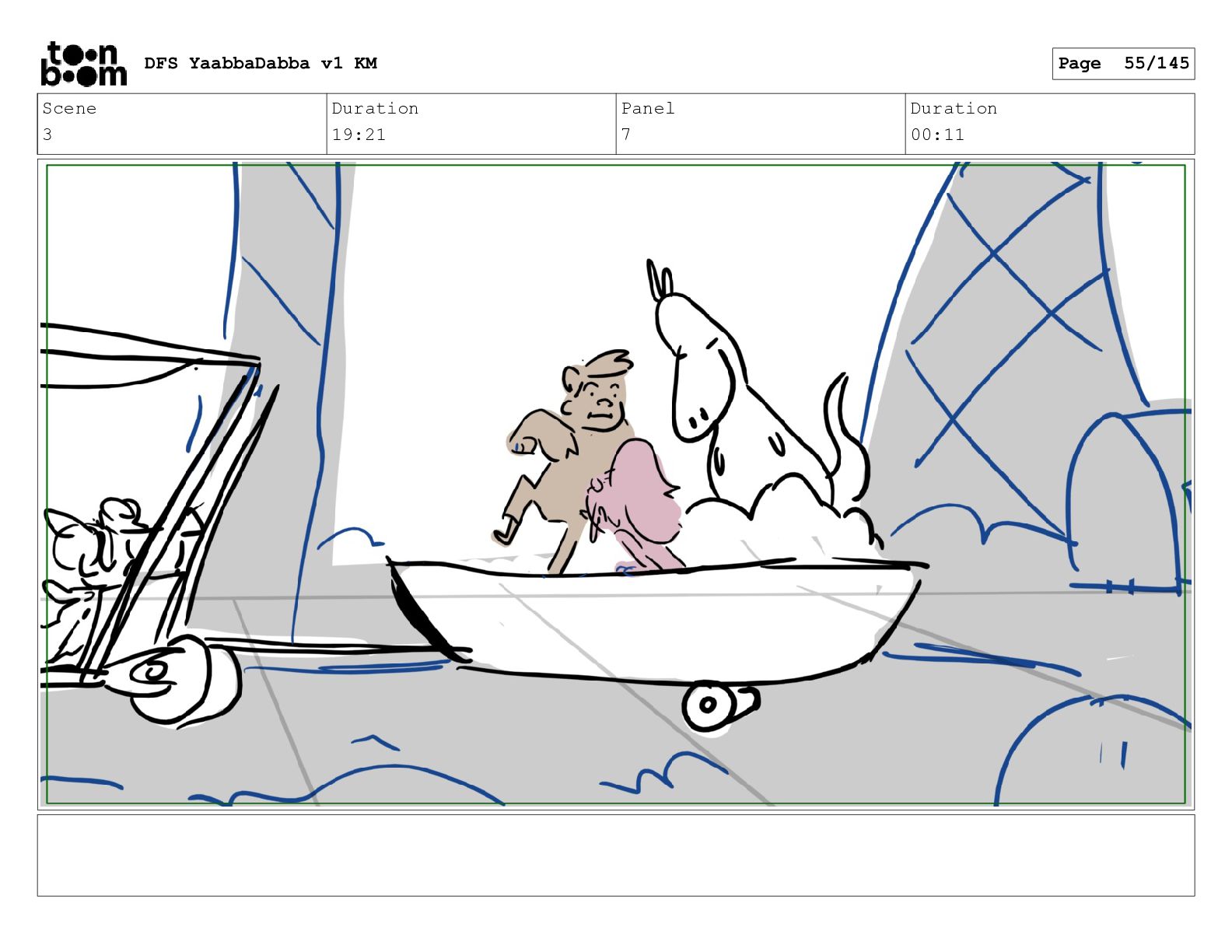The width and height of the screenshot is (1232, 952).
Task: Click the panel duration value '00:11'
Action: click(937, 135)
